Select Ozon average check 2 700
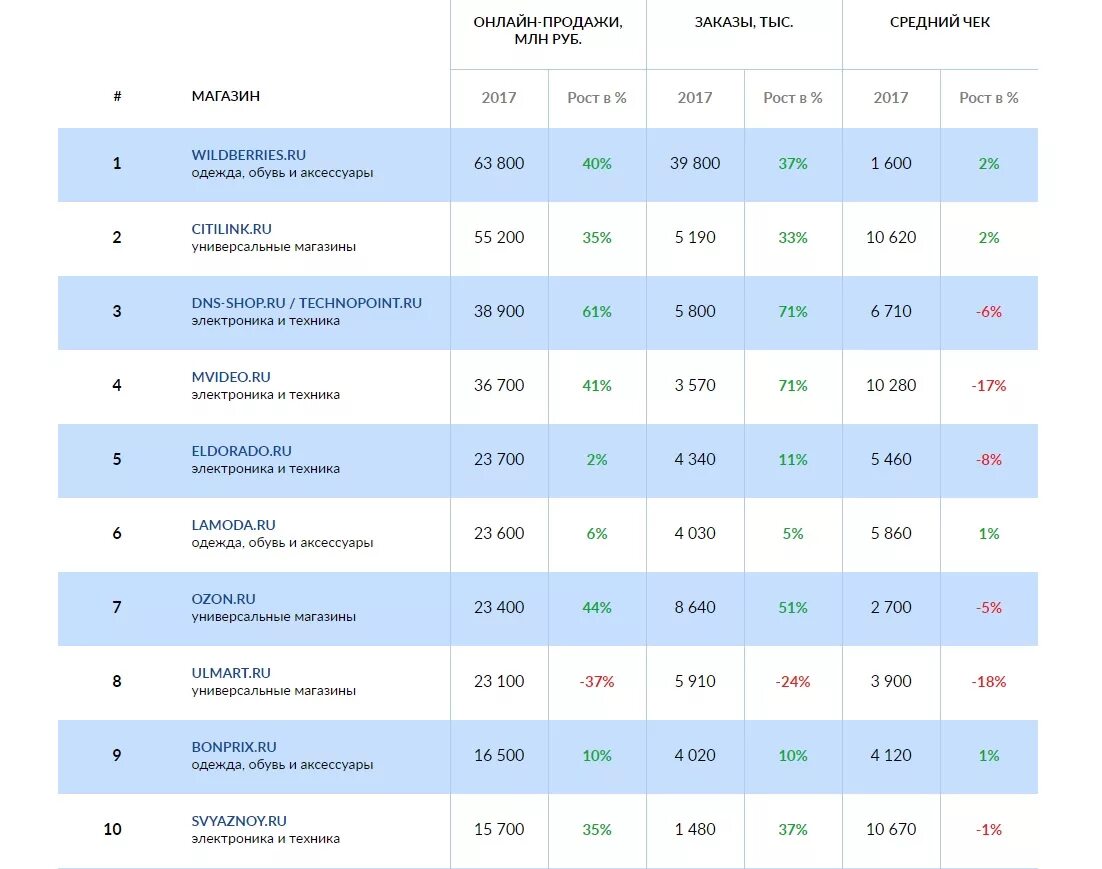The image size is (1102, 869). 891,607
